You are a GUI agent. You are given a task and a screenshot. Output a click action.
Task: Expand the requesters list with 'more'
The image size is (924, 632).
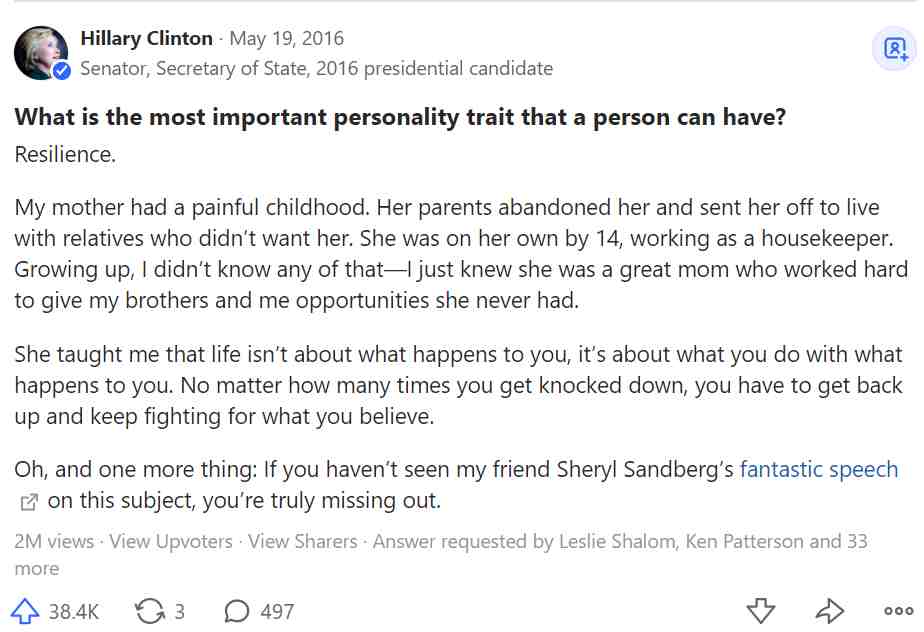click(x=37, y=569)
